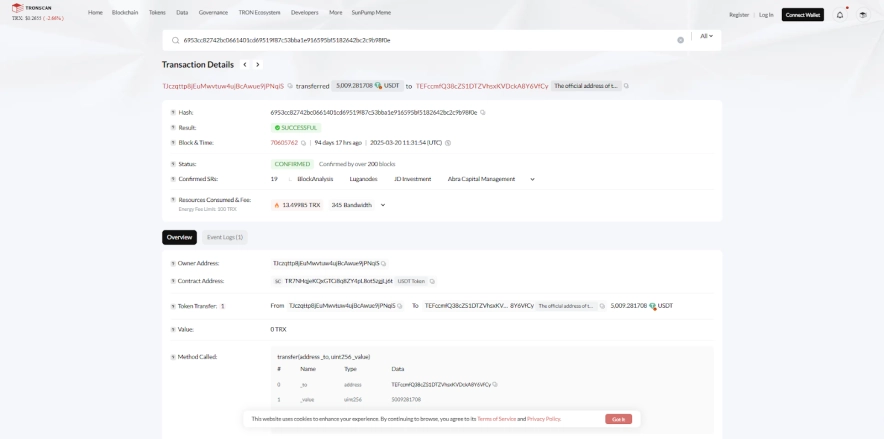Image resolution: width=884 pixels, height=439 pixels.
Task: Open the Terms of Service link
Action: [x=496, y=419]
